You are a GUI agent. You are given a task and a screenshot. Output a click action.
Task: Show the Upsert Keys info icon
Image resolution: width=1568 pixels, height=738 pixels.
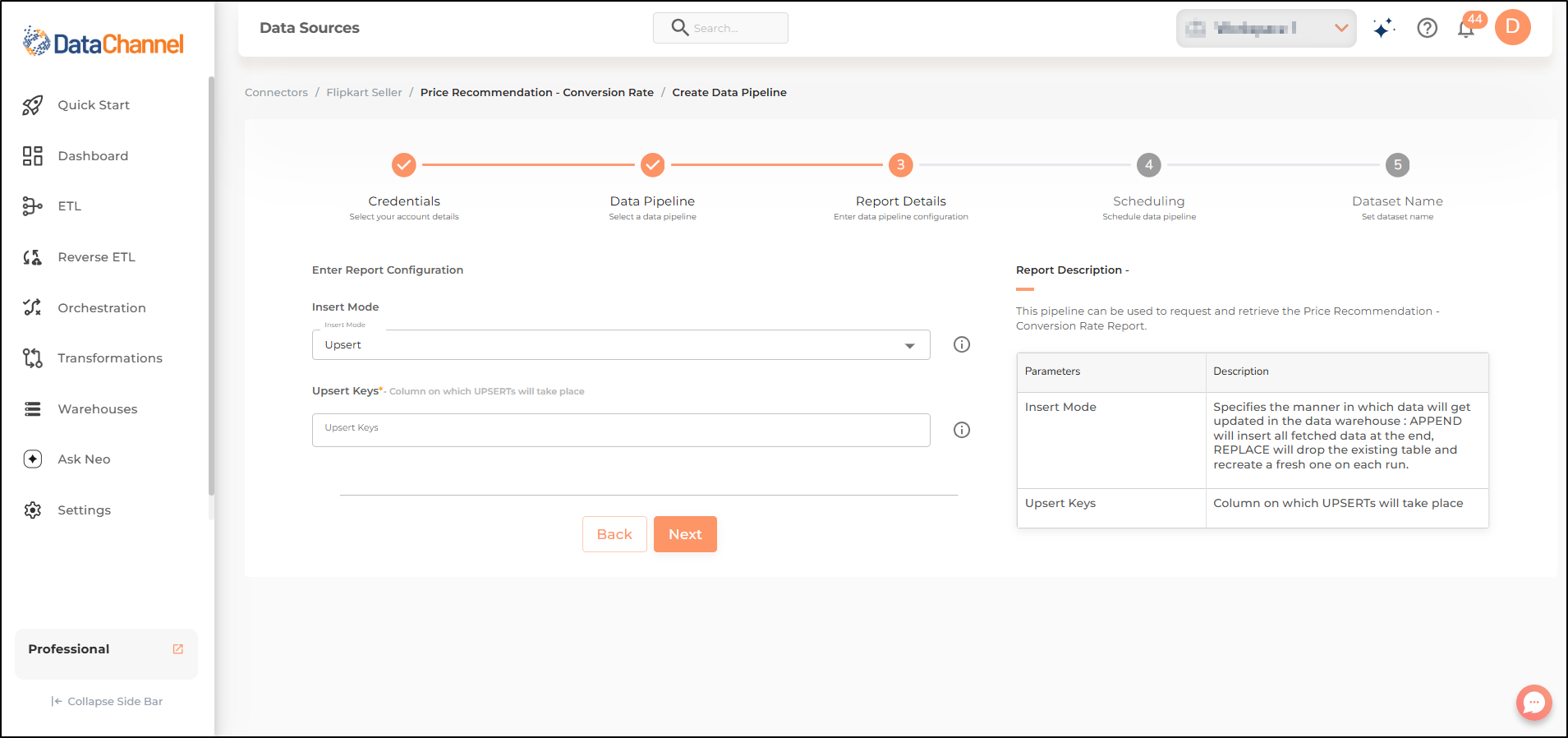click(x=962, y=430)
